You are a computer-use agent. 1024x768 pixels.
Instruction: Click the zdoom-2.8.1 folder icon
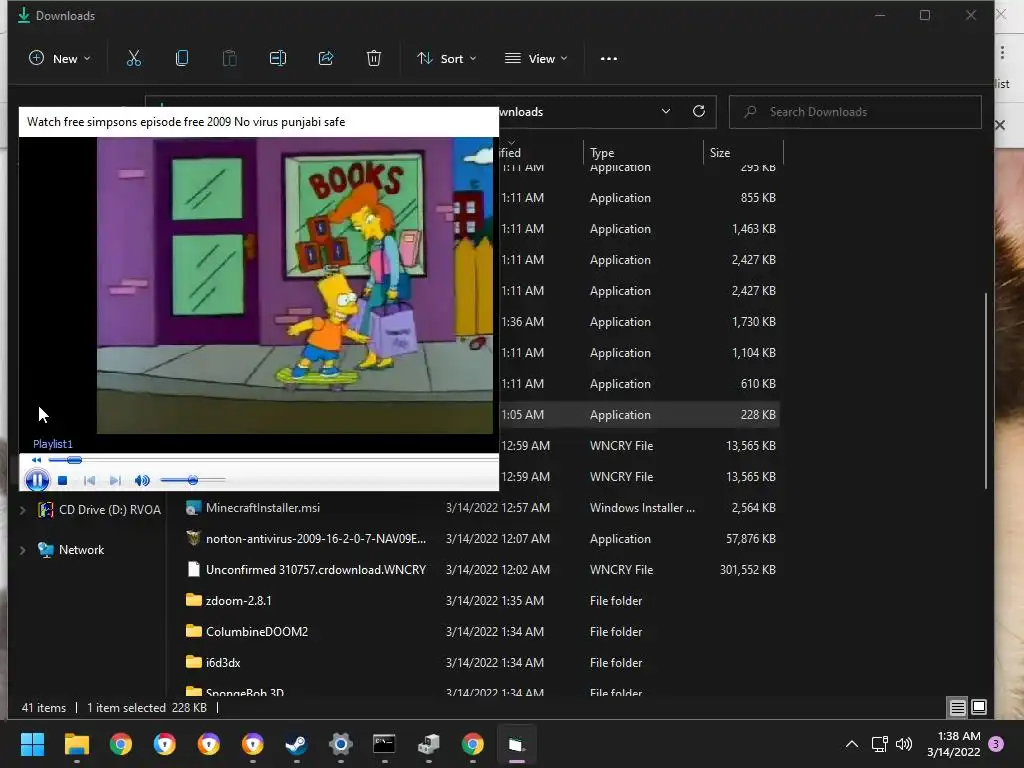coord(193,600)
